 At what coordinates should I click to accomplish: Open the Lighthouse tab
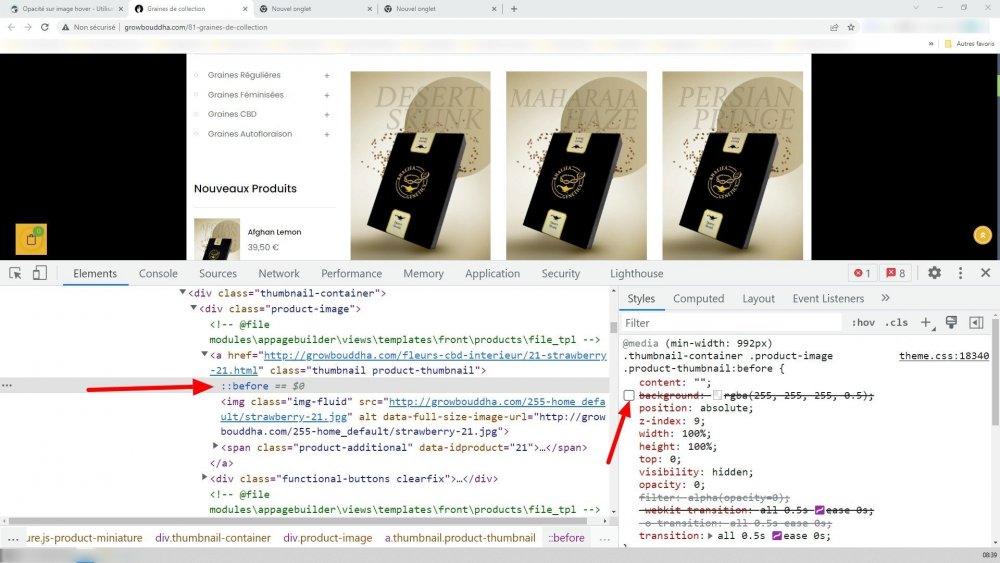coord(636,274)
